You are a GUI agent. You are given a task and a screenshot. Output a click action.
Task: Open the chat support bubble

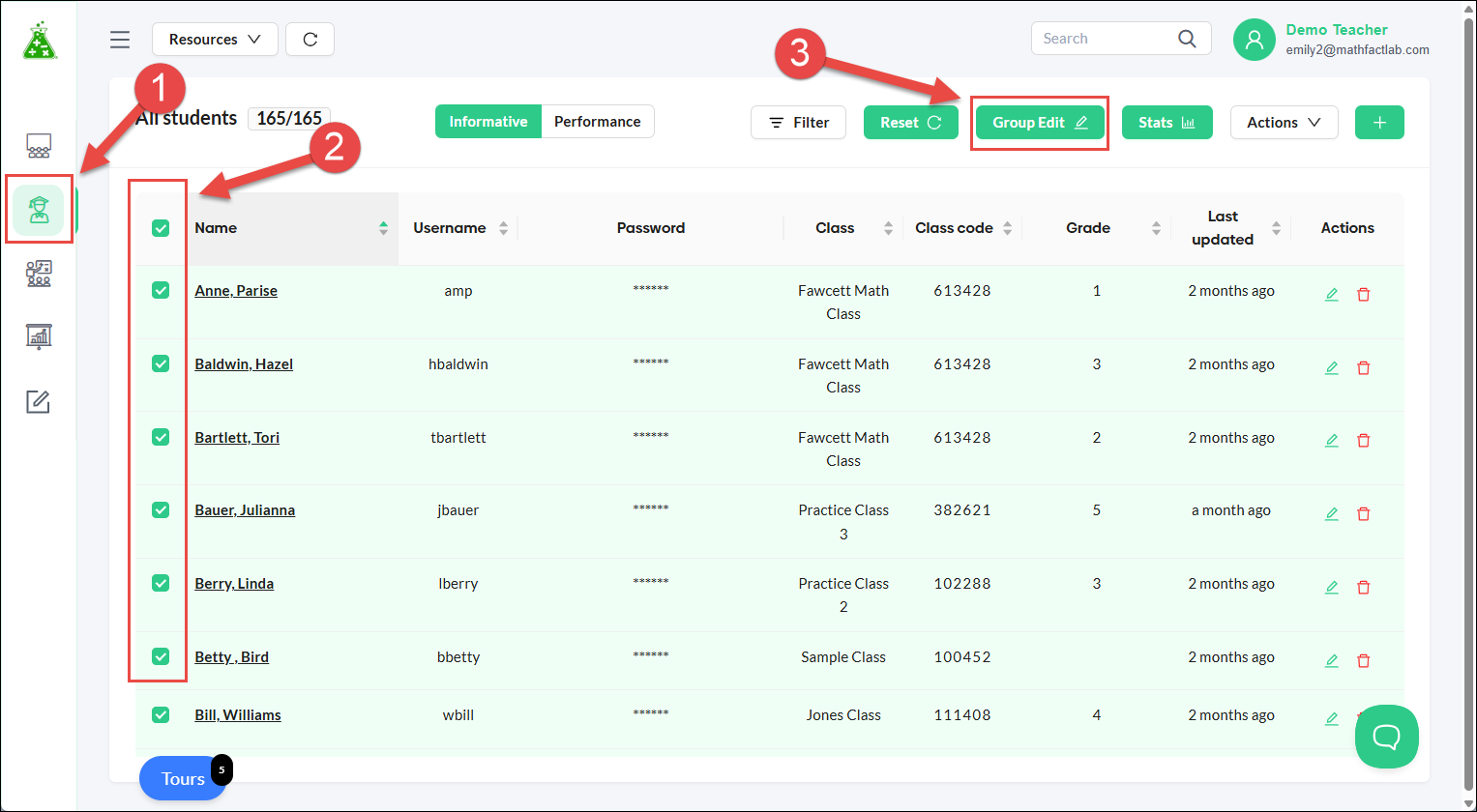point(1387,737)
